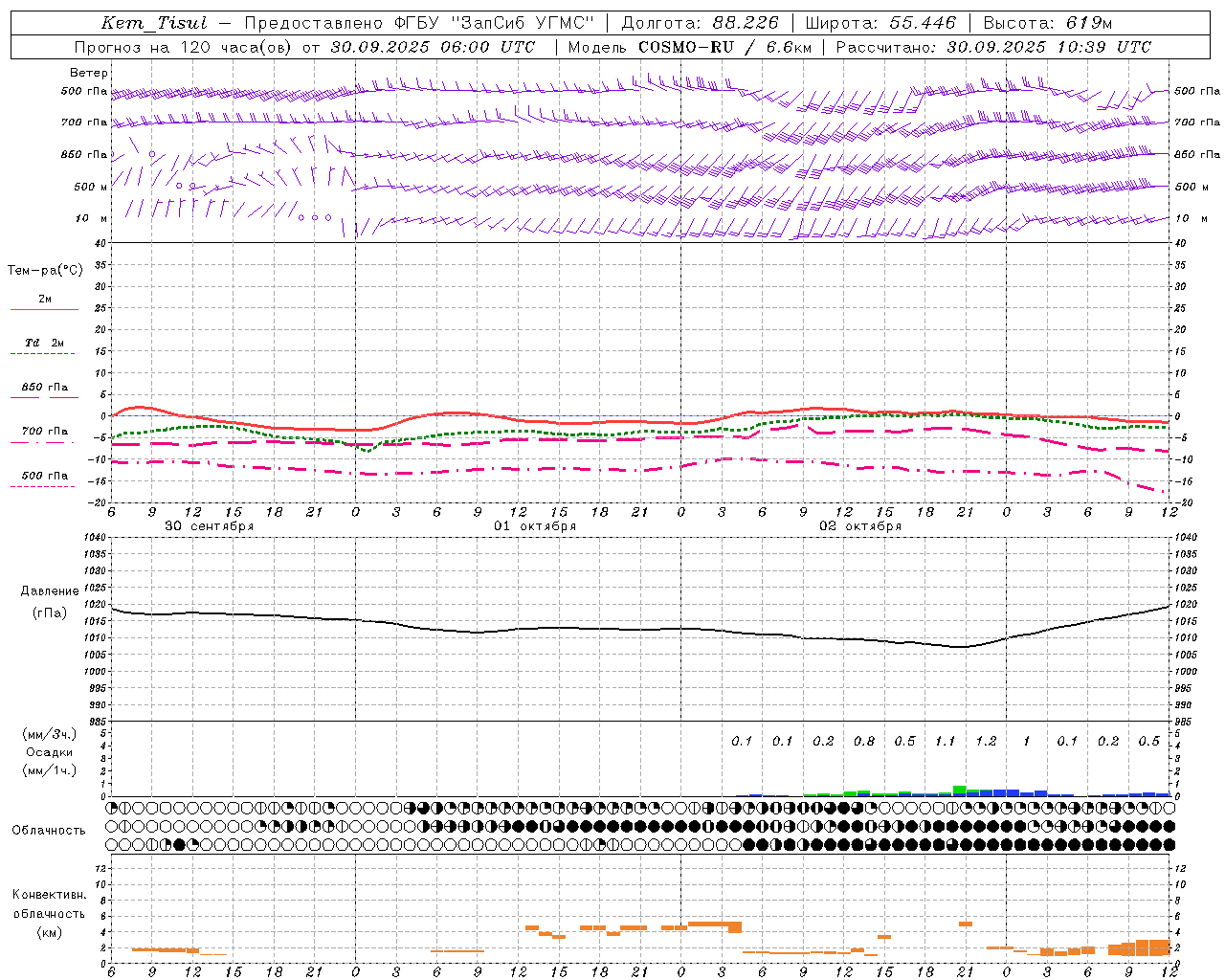Click the Долгота: 88.226 value
This screenshot has height=980, width=1225.
pos(701,23)
